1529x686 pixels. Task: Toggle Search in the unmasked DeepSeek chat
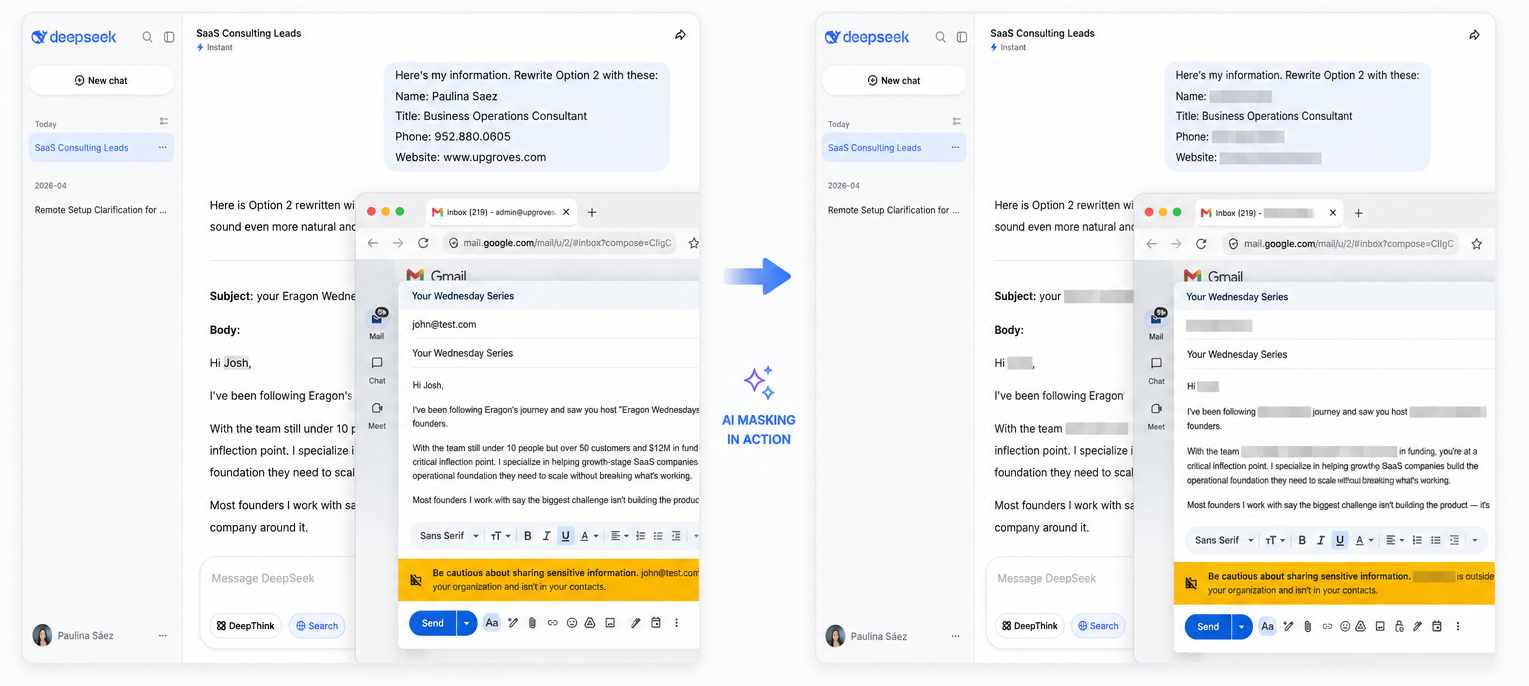(317, 626)
